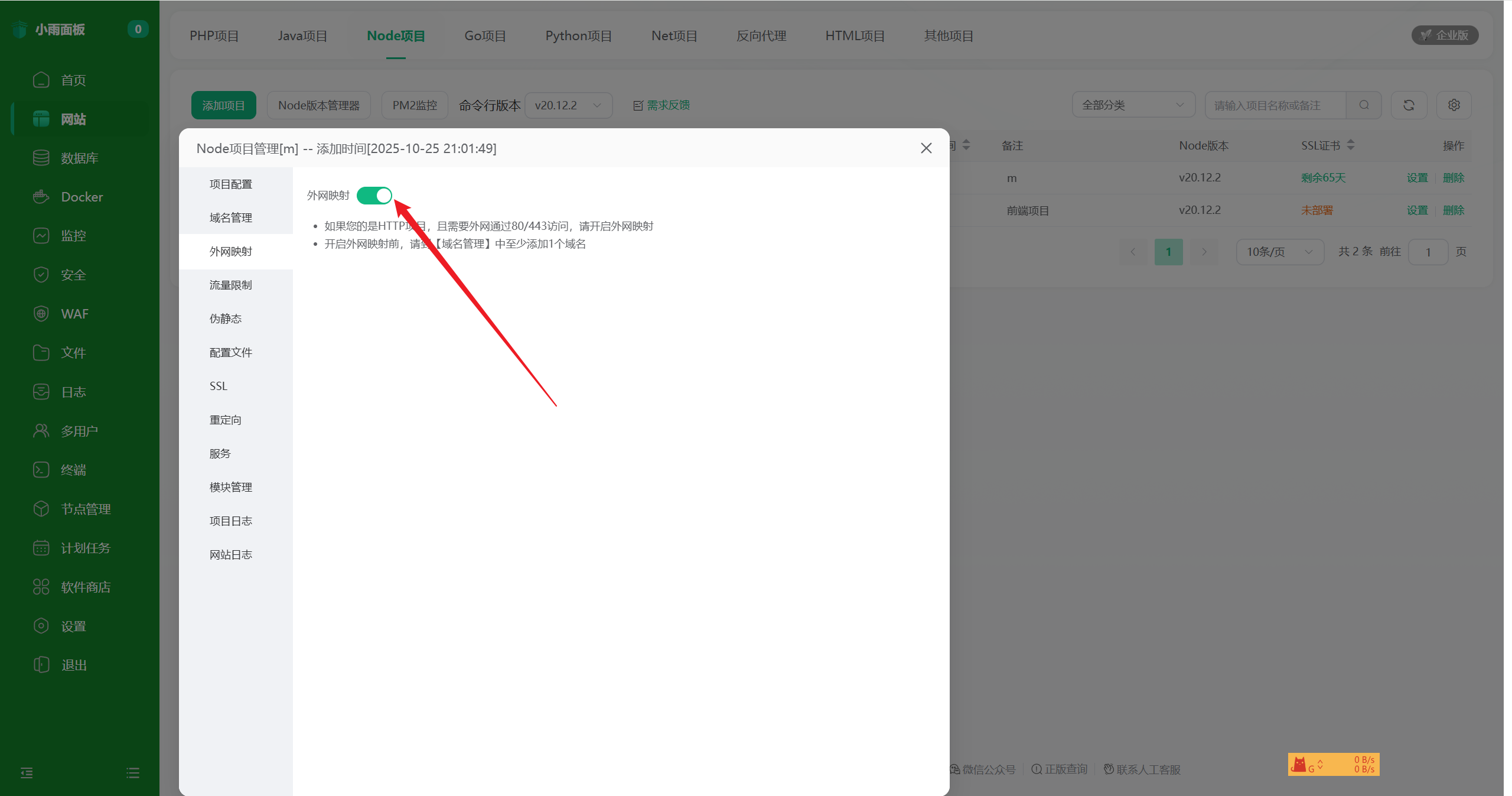Click the 终端 terminal icon
The height and width of the screenshot is (796, 1512).
(41, 470)
